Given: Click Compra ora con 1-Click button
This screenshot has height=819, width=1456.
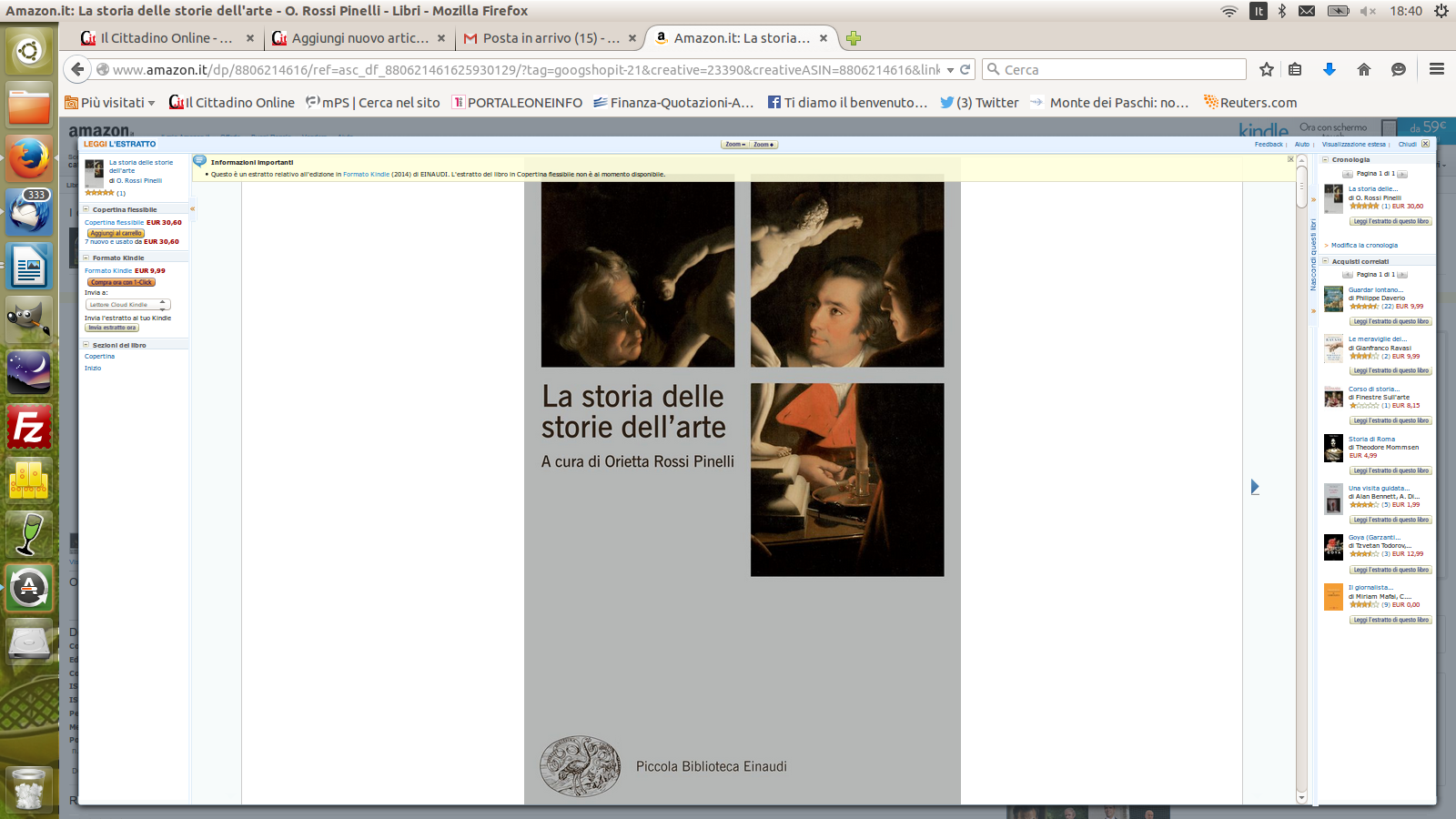Looking at the screenshot, I should (x=121, y=282).
